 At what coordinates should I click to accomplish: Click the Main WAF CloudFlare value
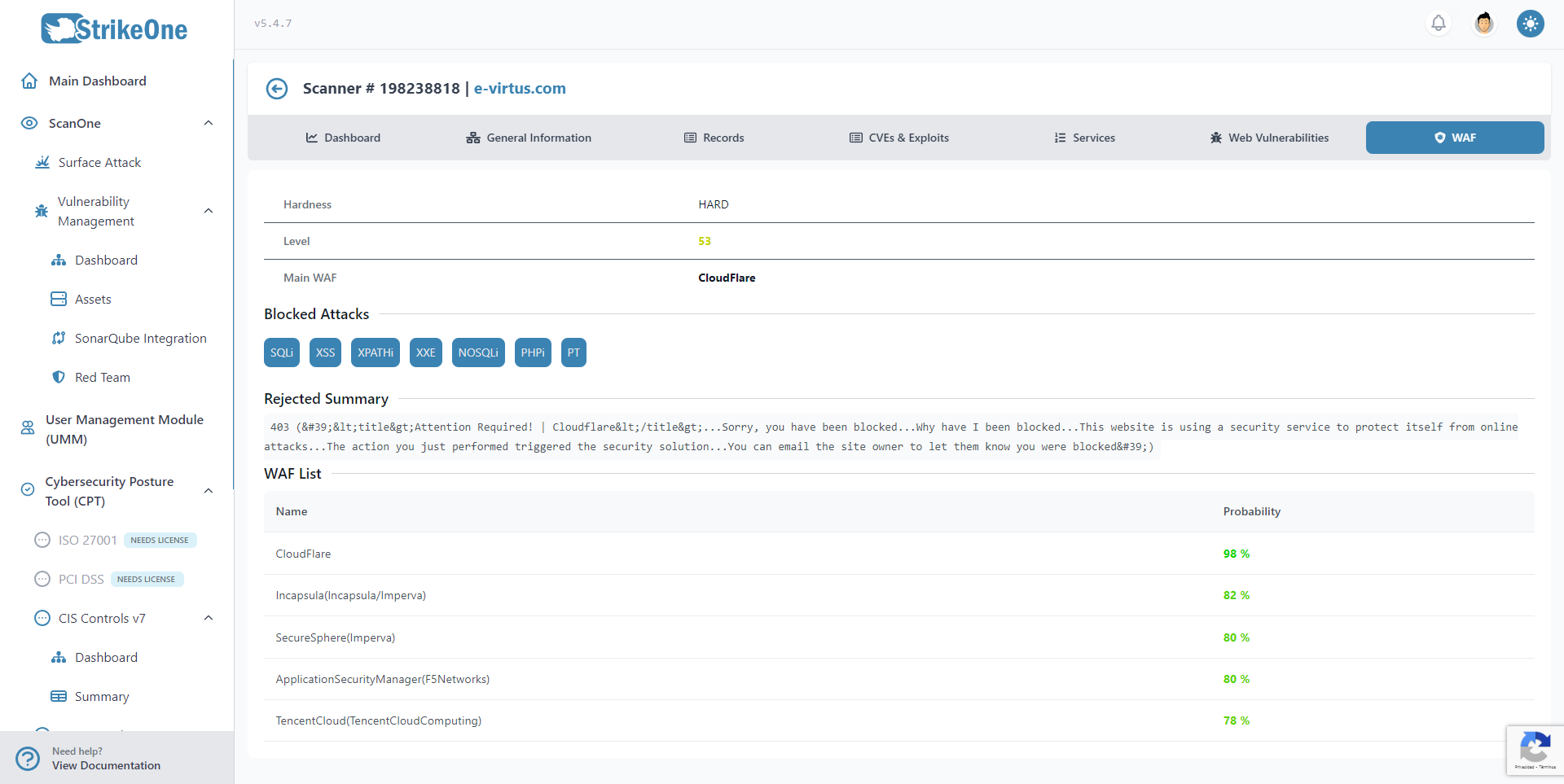(x=727, y=278)
